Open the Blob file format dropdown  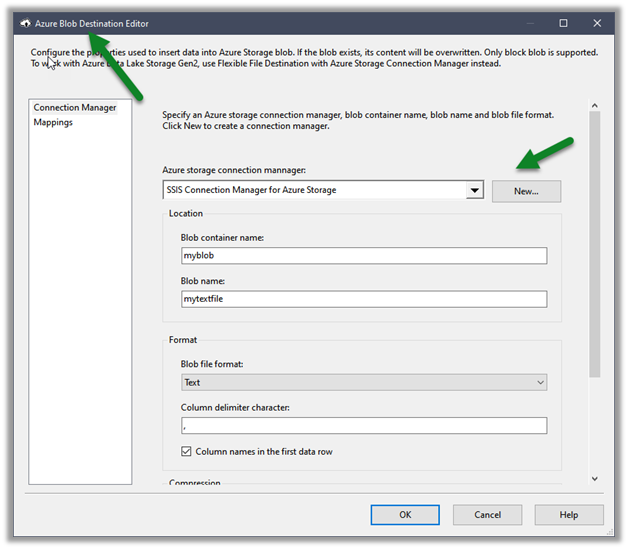click(x=363, y=382)
